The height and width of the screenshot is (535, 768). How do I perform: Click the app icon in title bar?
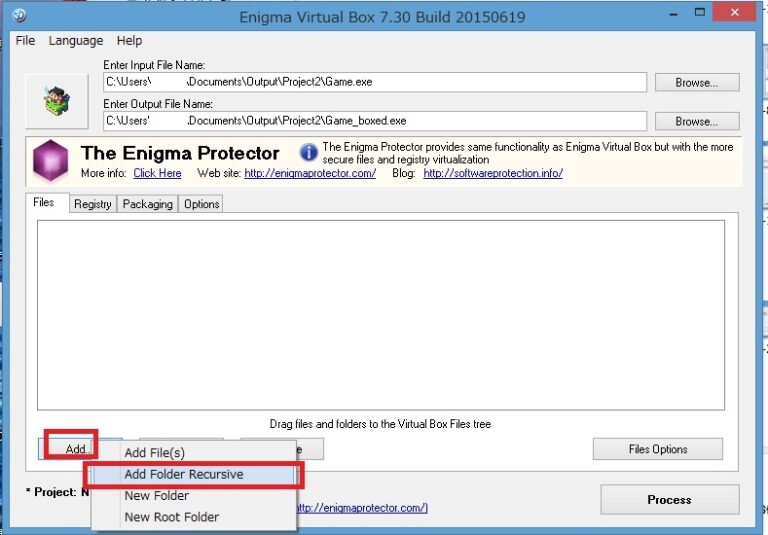19,18
